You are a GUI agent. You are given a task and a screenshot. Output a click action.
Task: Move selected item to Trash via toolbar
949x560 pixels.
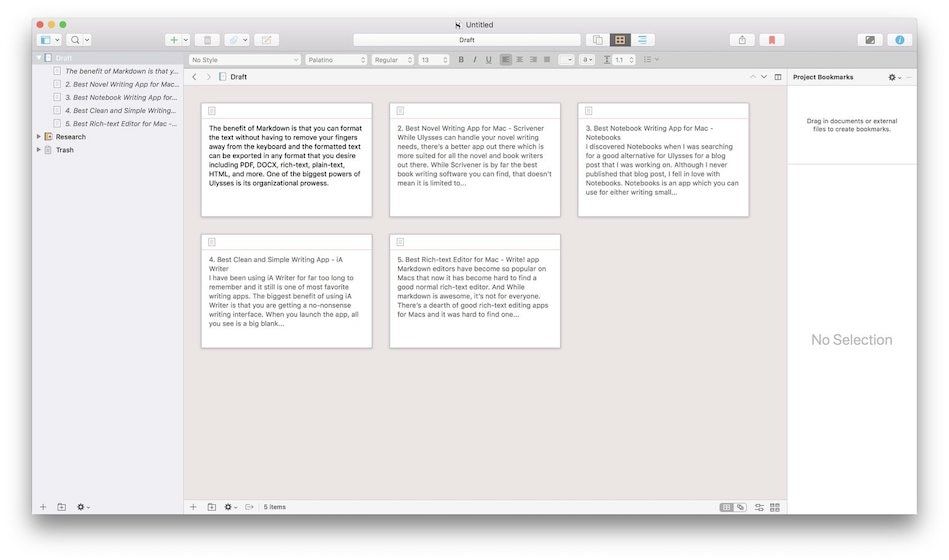[207, 40]
